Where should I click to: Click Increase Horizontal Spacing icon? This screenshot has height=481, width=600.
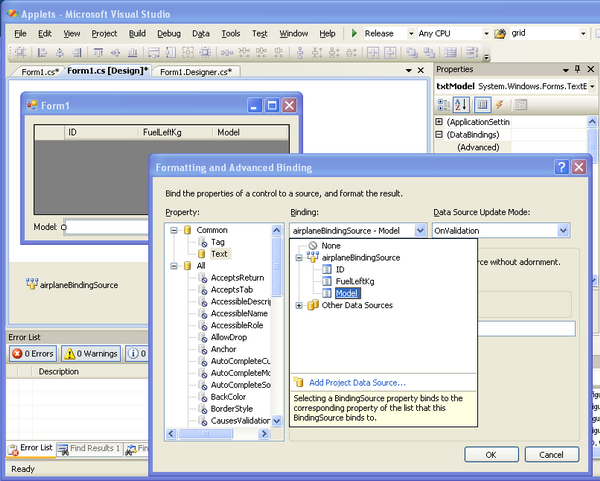[x=244, y=52]
